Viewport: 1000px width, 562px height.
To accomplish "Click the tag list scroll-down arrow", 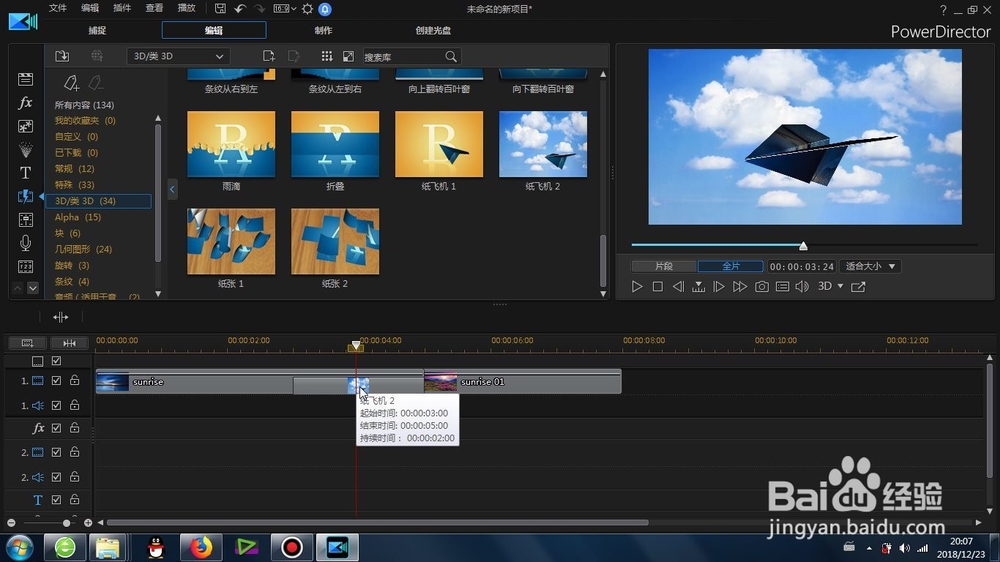I will (x=158, y=294).
